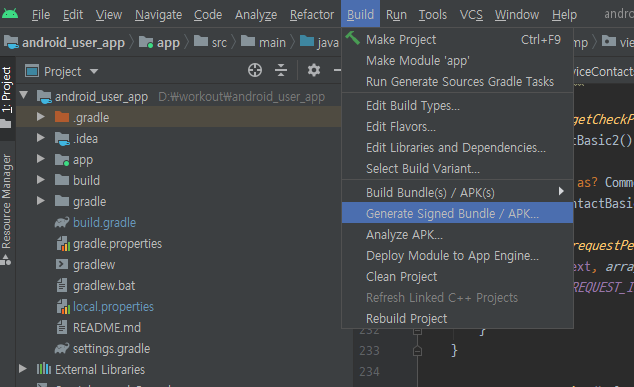Choose Make Module 'app'

(457, 61)
